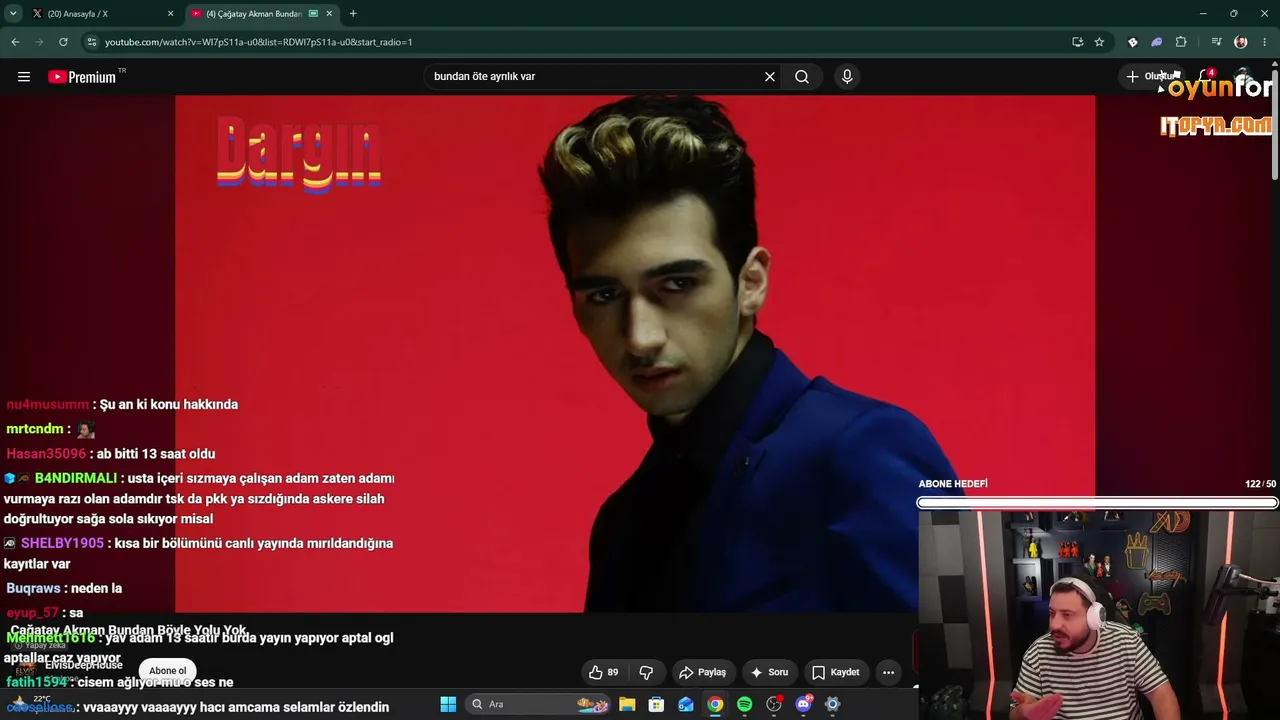View site information icon in address bar
1280x720 pixels.
tap(92, 42)
